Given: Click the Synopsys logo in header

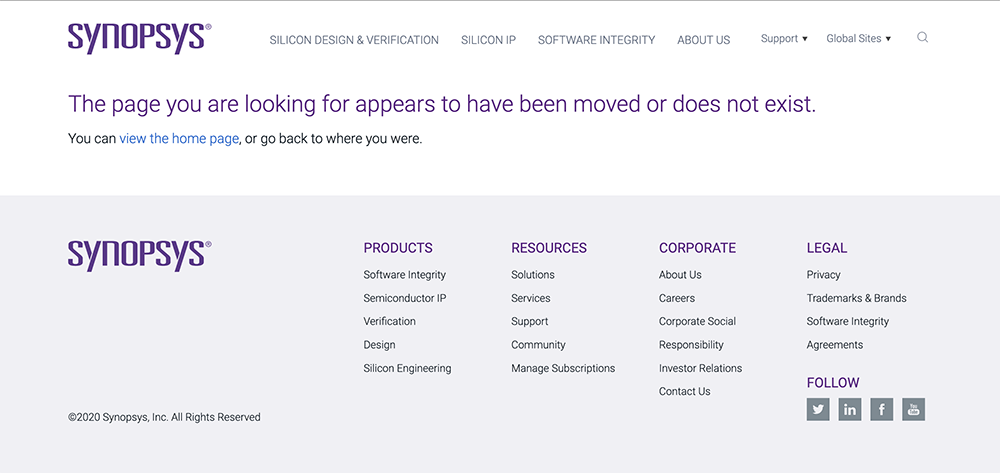Looking at the screenshot, I should [x=139, y=37].
